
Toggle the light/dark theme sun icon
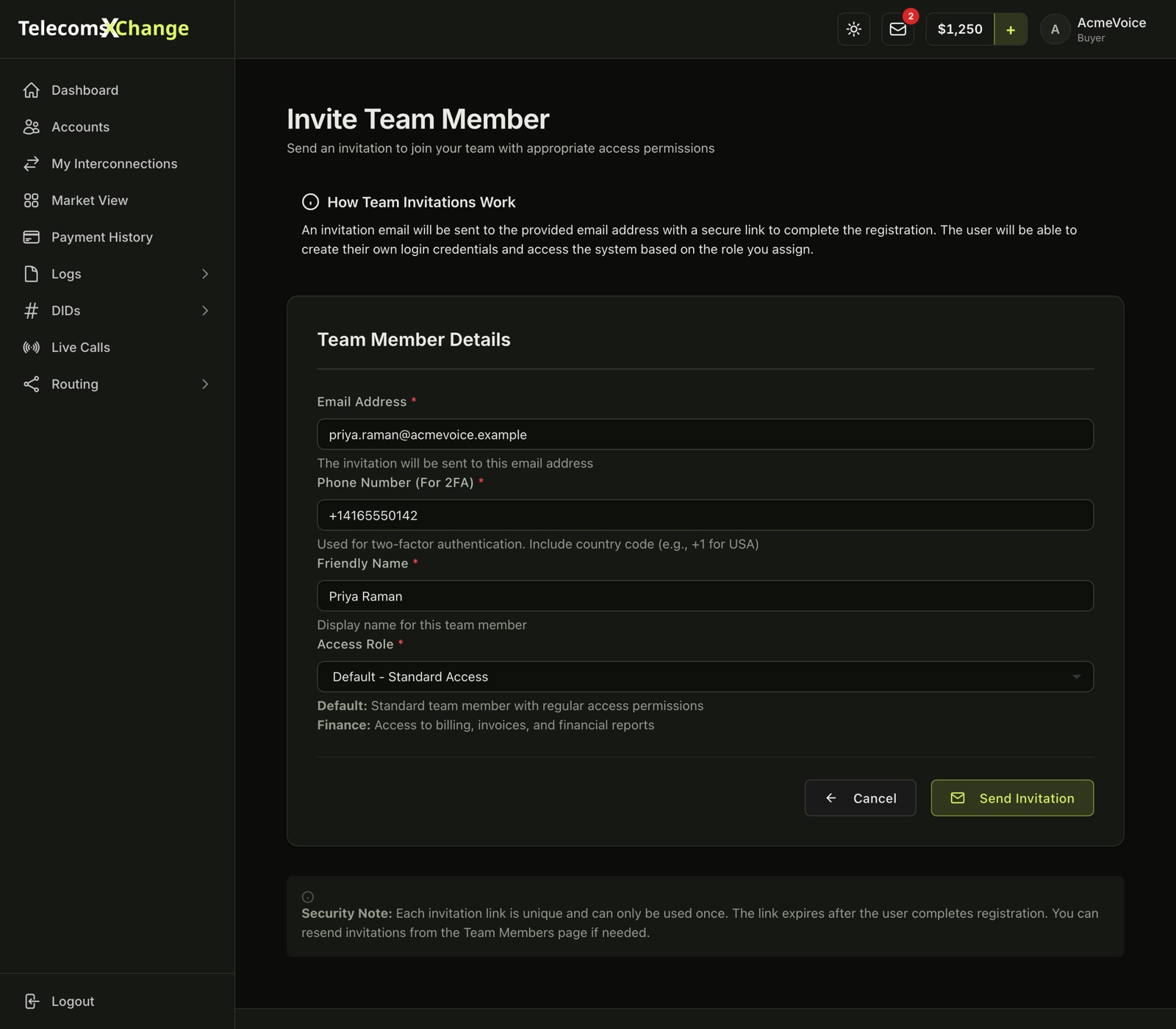[x=853, y=29]
